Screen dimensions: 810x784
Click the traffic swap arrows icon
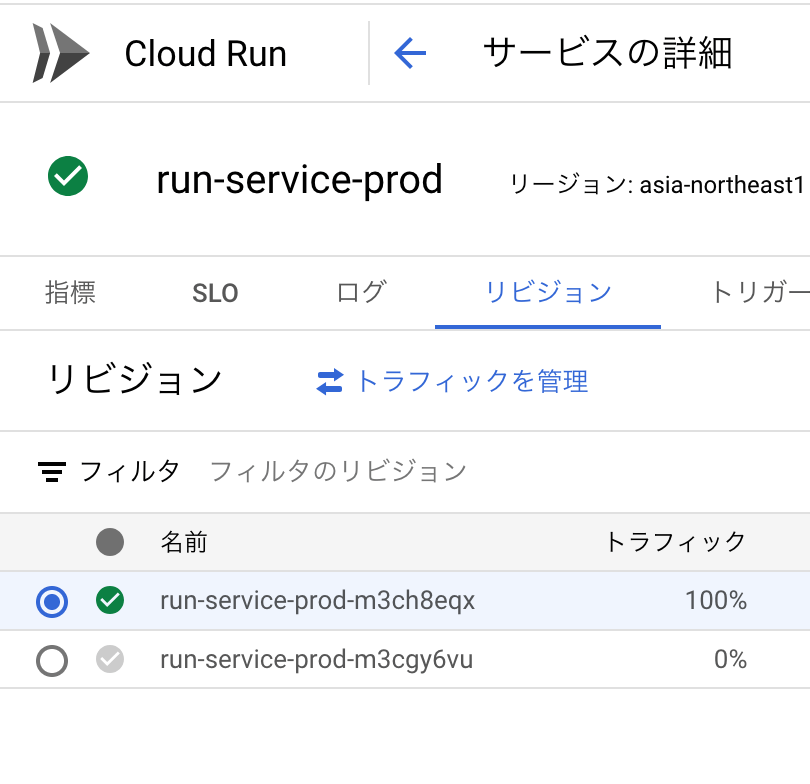point(330,382)
